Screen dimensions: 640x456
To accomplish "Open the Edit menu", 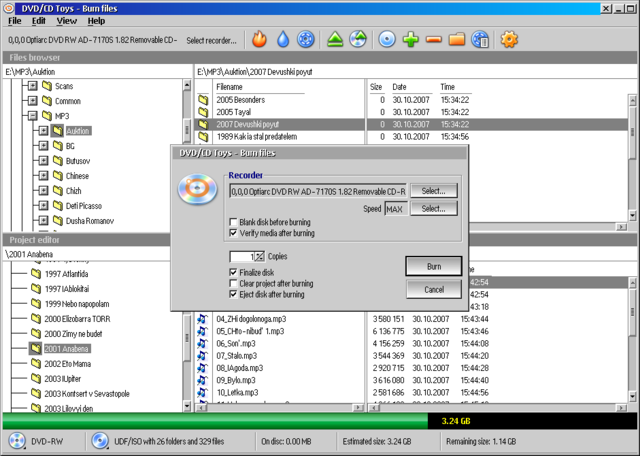I will (x=39, y=21).
